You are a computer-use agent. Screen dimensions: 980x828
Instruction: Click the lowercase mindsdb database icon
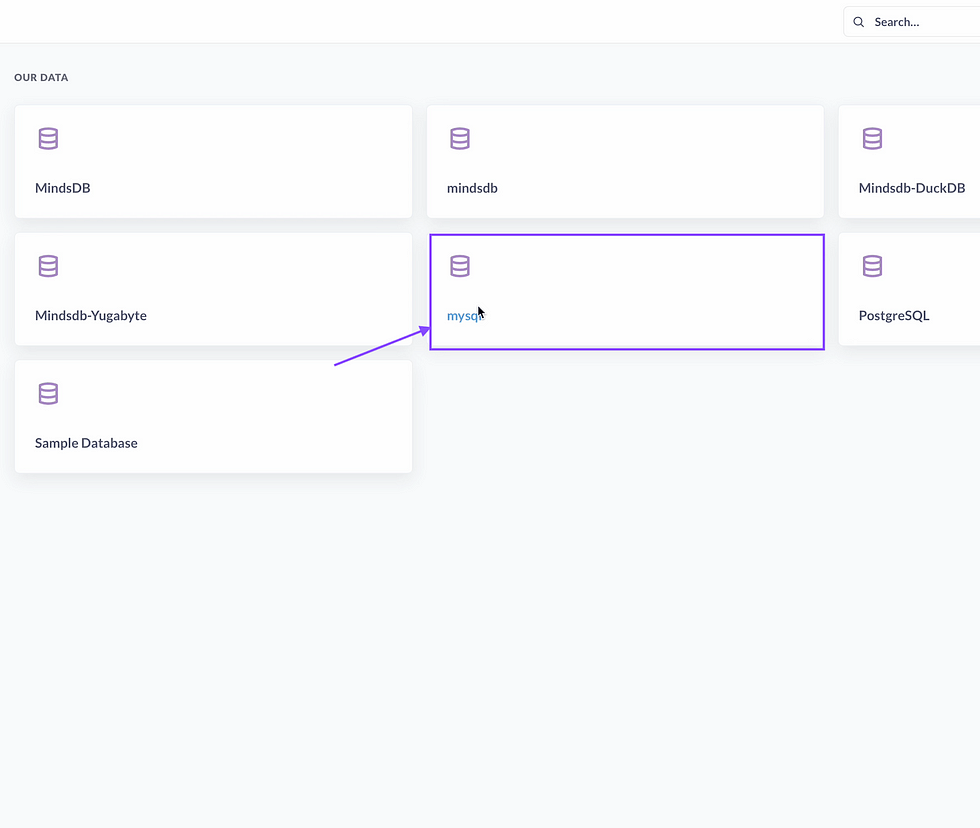[460, 139]
